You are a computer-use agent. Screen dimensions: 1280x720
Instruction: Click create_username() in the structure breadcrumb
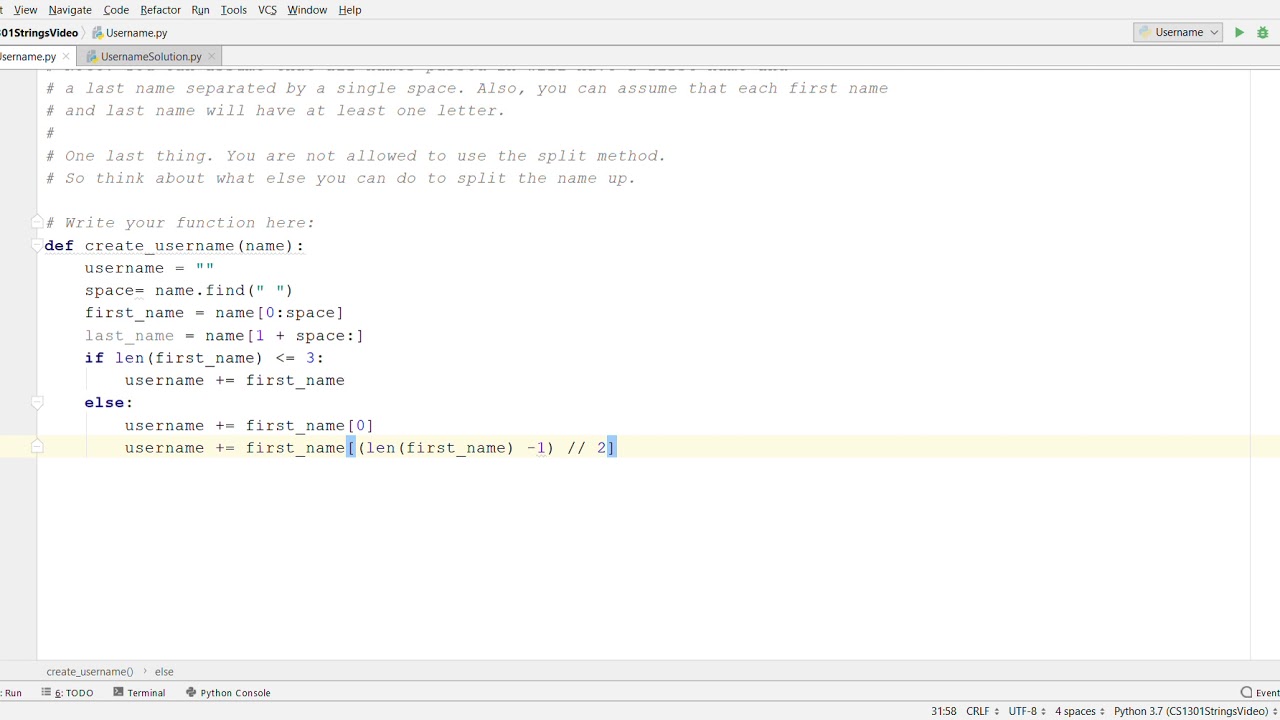(89, 672)
